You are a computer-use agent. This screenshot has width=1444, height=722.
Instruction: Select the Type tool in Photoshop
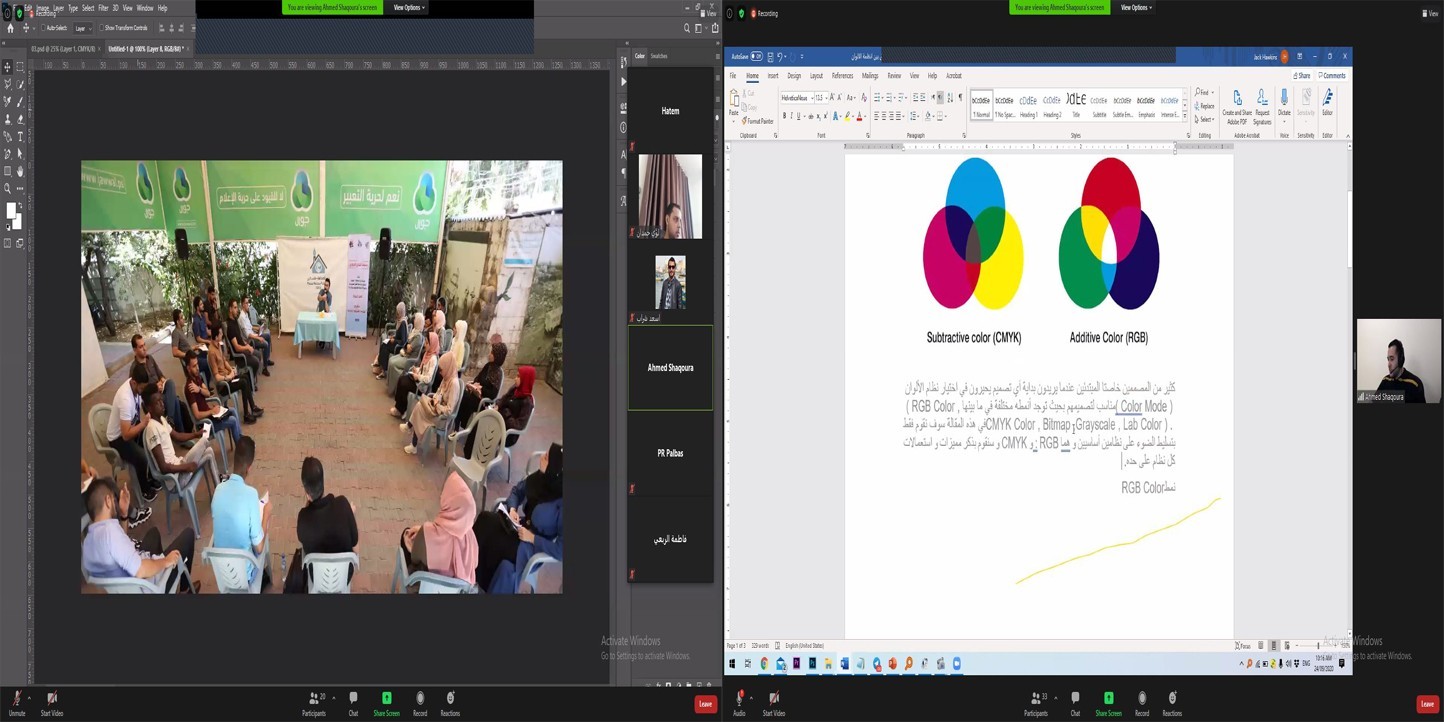pyautogui.click(x=20, y=137)
